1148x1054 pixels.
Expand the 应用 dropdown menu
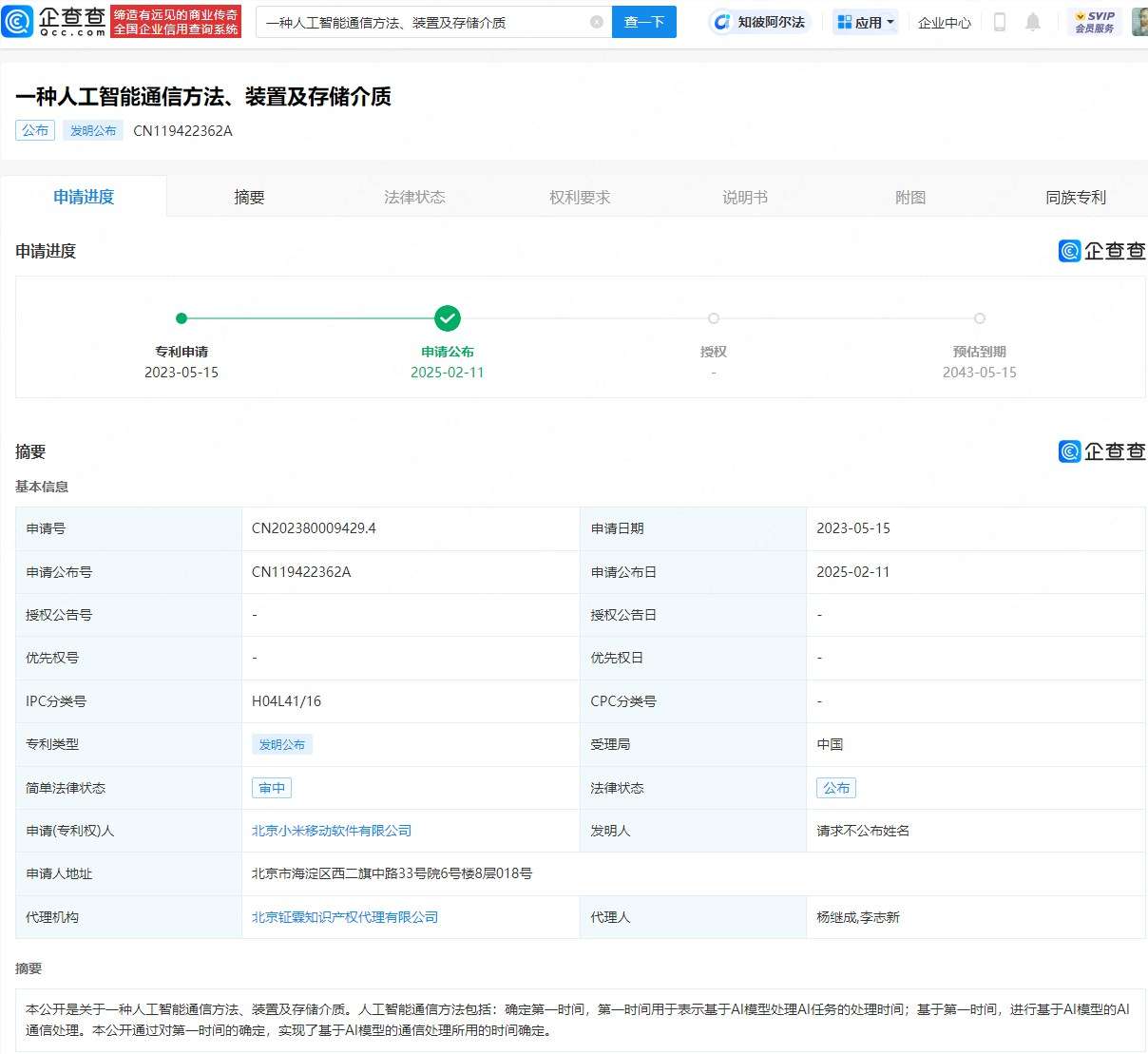(x=865, y=21)
